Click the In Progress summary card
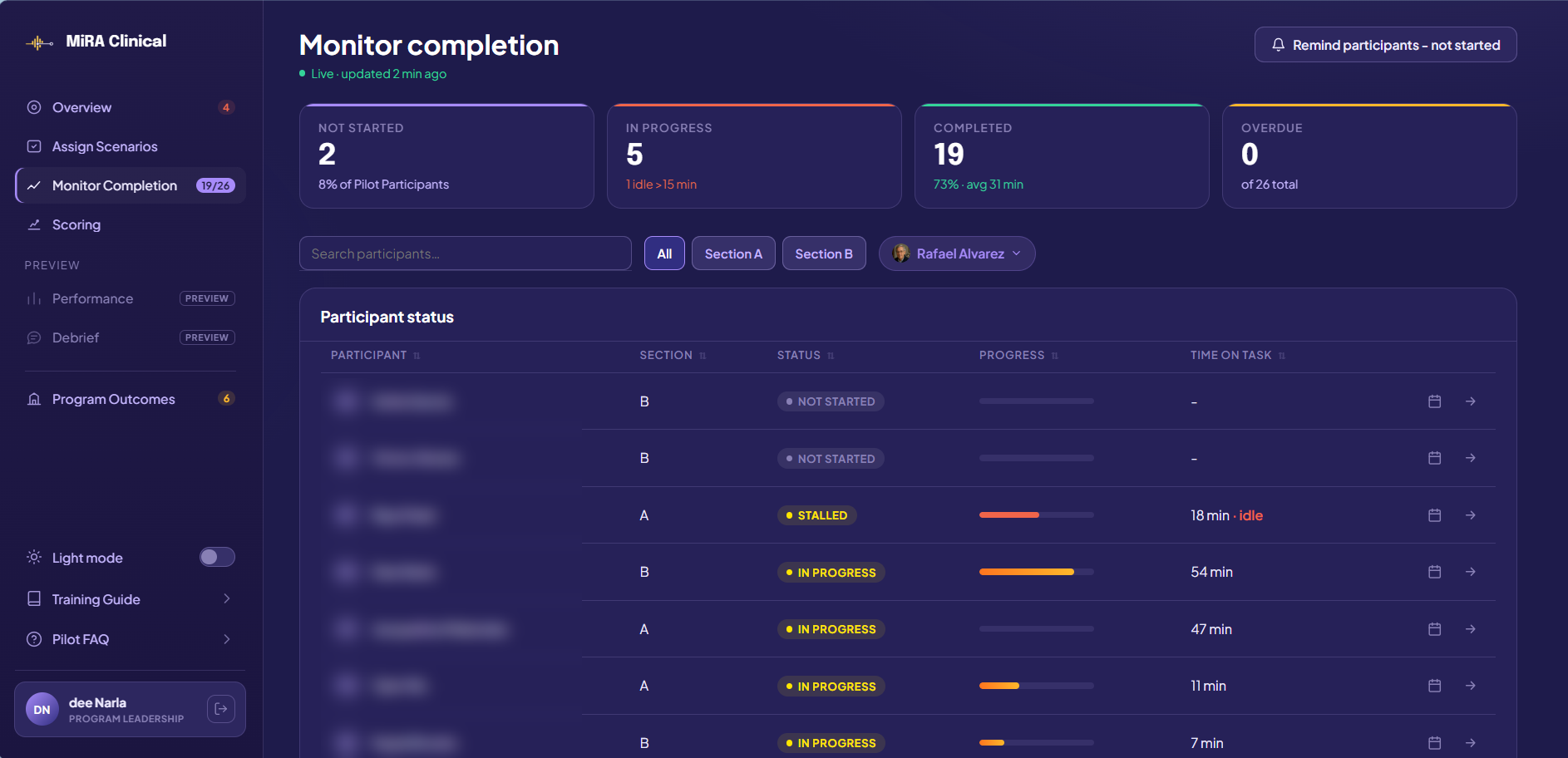Screen dimensions: 1568x758 [754, 156]
